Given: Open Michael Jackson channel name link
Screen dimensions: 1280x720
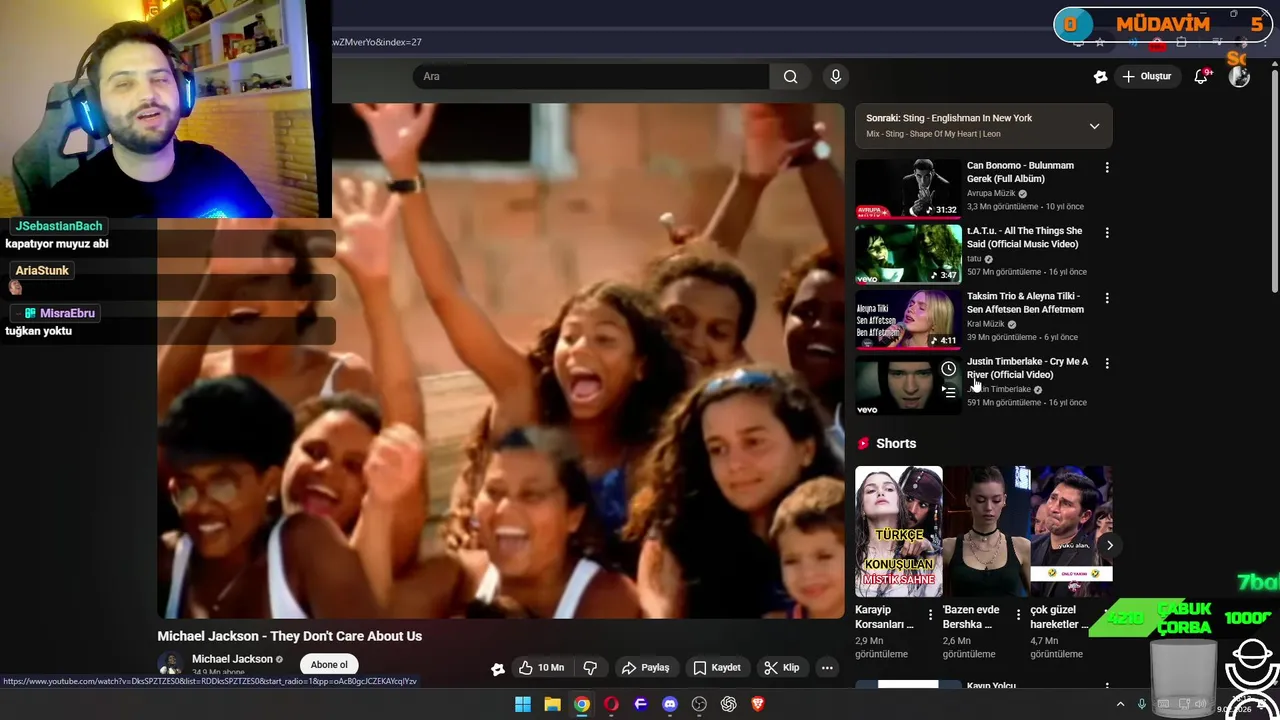Looking at the screenshot, I should click(232, 659).
